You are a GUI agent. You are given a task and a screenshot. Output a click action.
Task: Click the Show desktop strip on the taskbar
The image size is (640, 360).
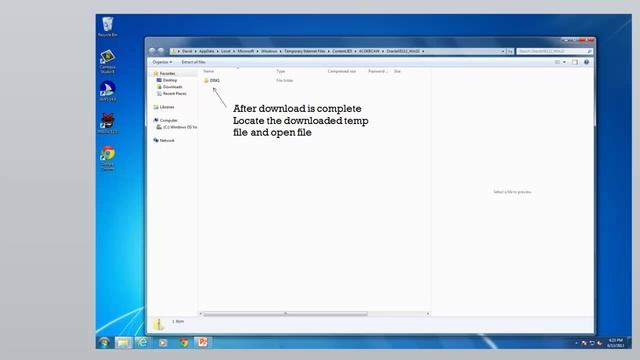[629, 343]
